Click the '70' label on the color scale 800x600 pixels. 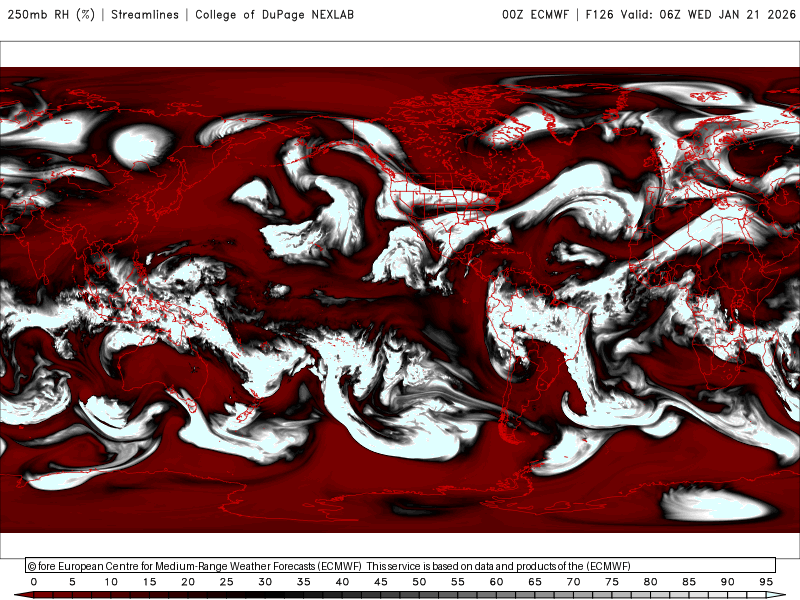pos(573,582)
